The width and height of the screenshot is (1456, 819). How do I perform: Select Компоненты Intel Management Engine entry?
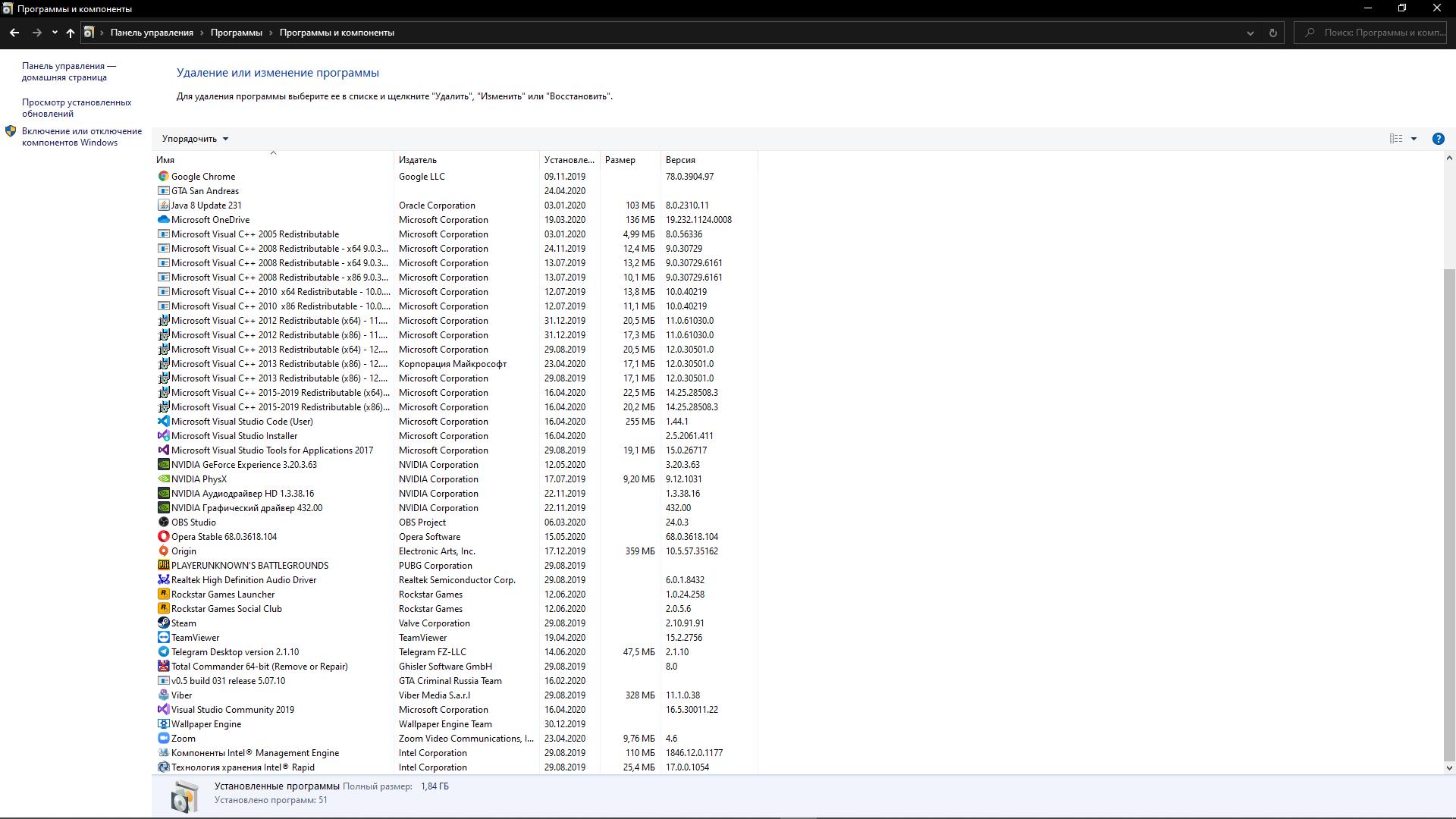coord(455,752)
